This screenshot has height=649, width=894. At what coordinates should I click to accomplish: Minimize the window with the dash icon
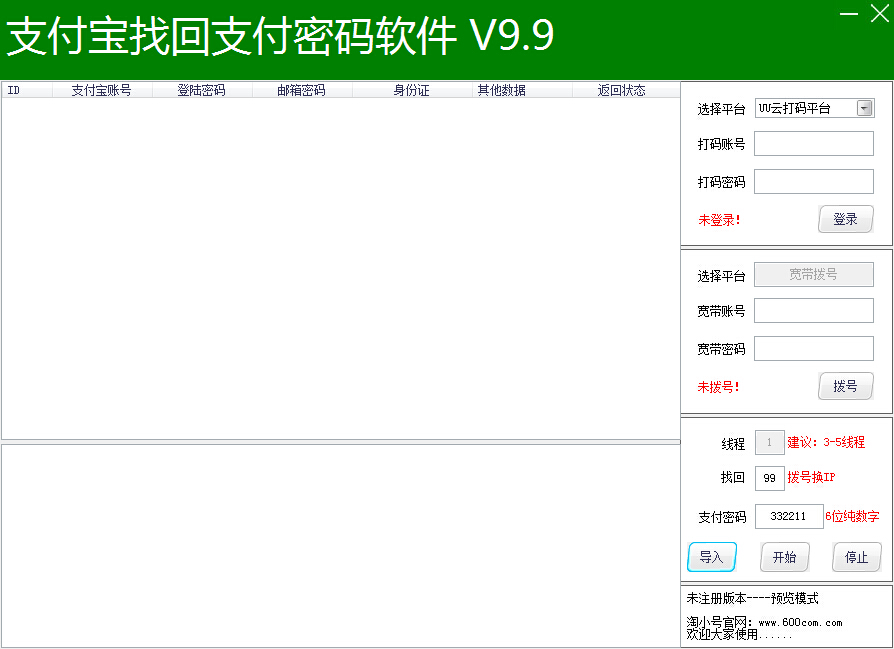(x=849, y=14)
